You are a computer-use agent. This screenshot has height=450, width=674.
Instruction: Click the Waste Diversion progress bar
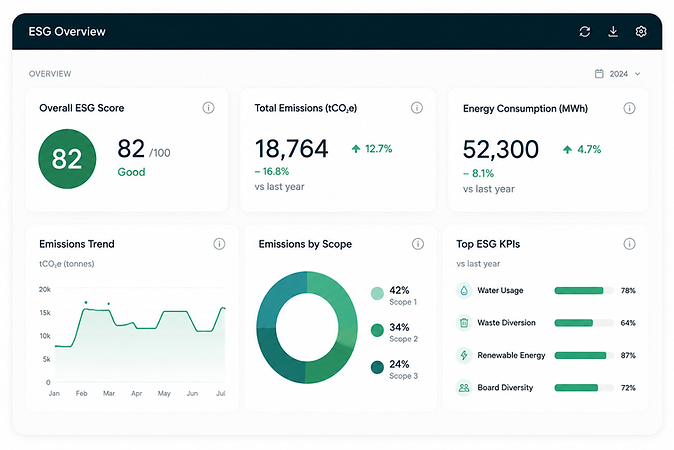click(x=584, y=323)
